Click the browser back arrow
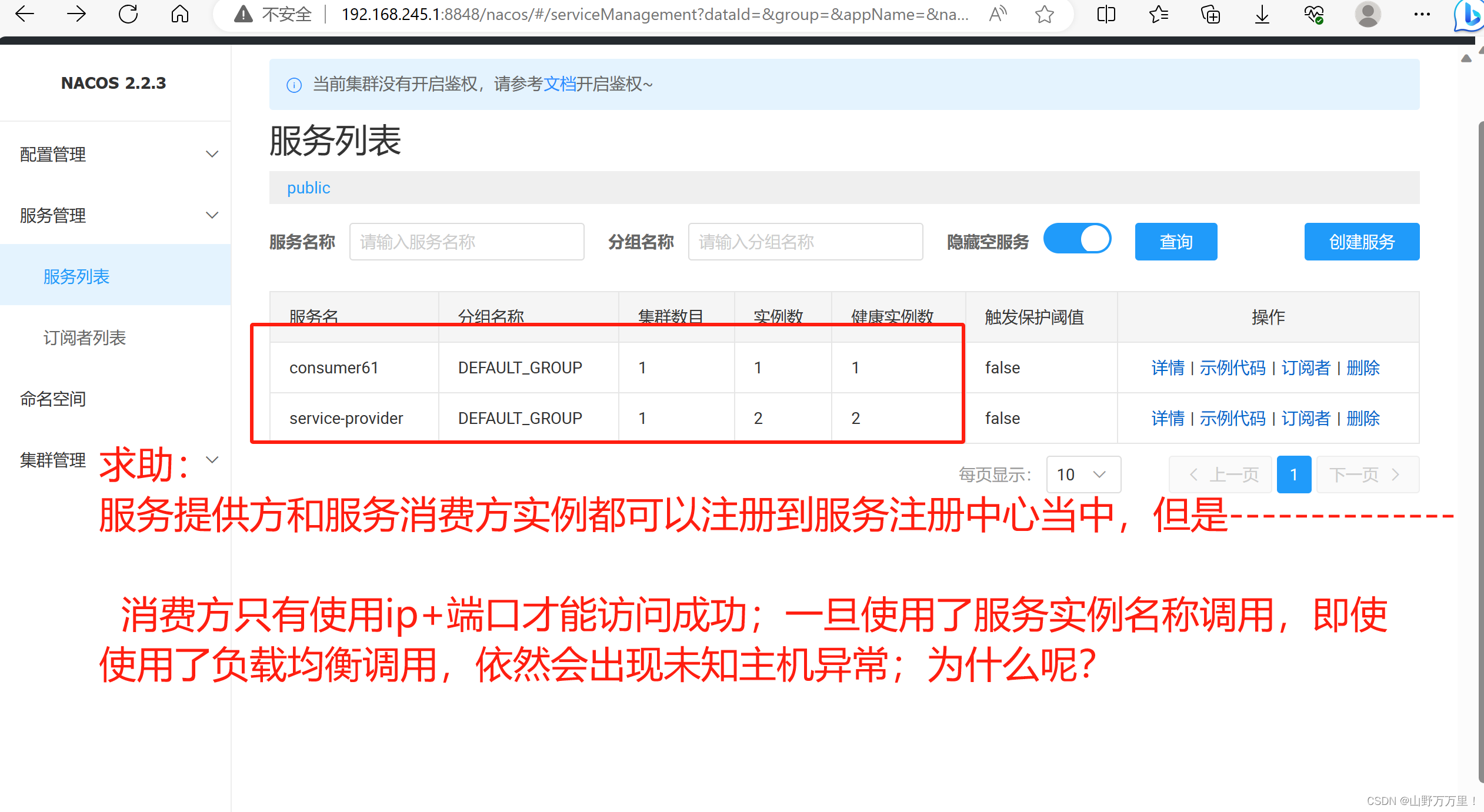1484x812 pixels. (x=25, y=14)
